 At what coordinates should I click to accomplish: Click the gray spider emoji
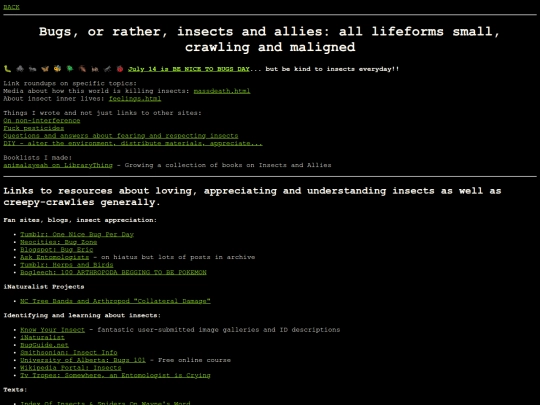[20, 69]
